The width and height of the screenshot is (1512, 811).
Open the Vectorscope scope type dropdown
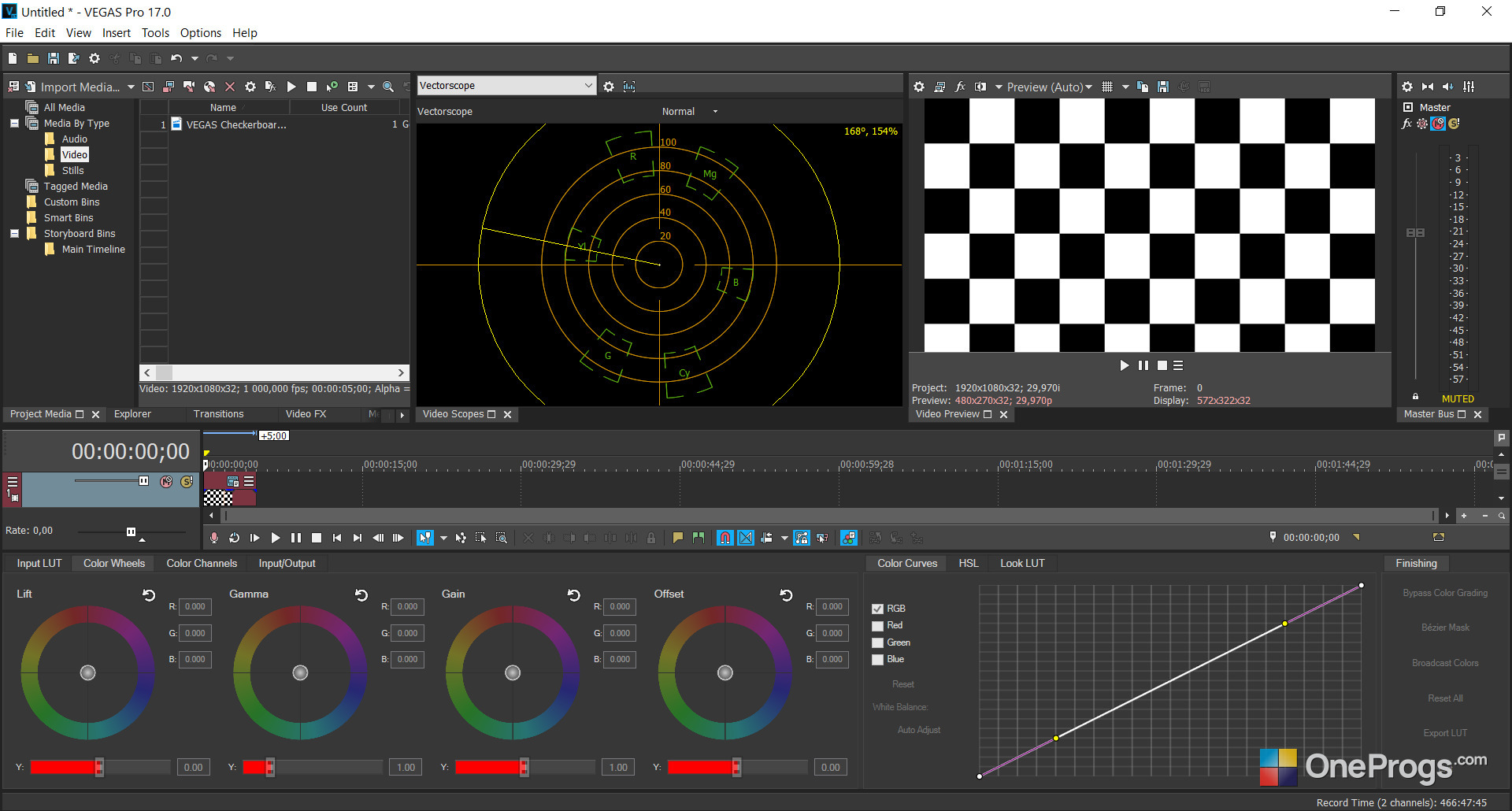(506, 86)
